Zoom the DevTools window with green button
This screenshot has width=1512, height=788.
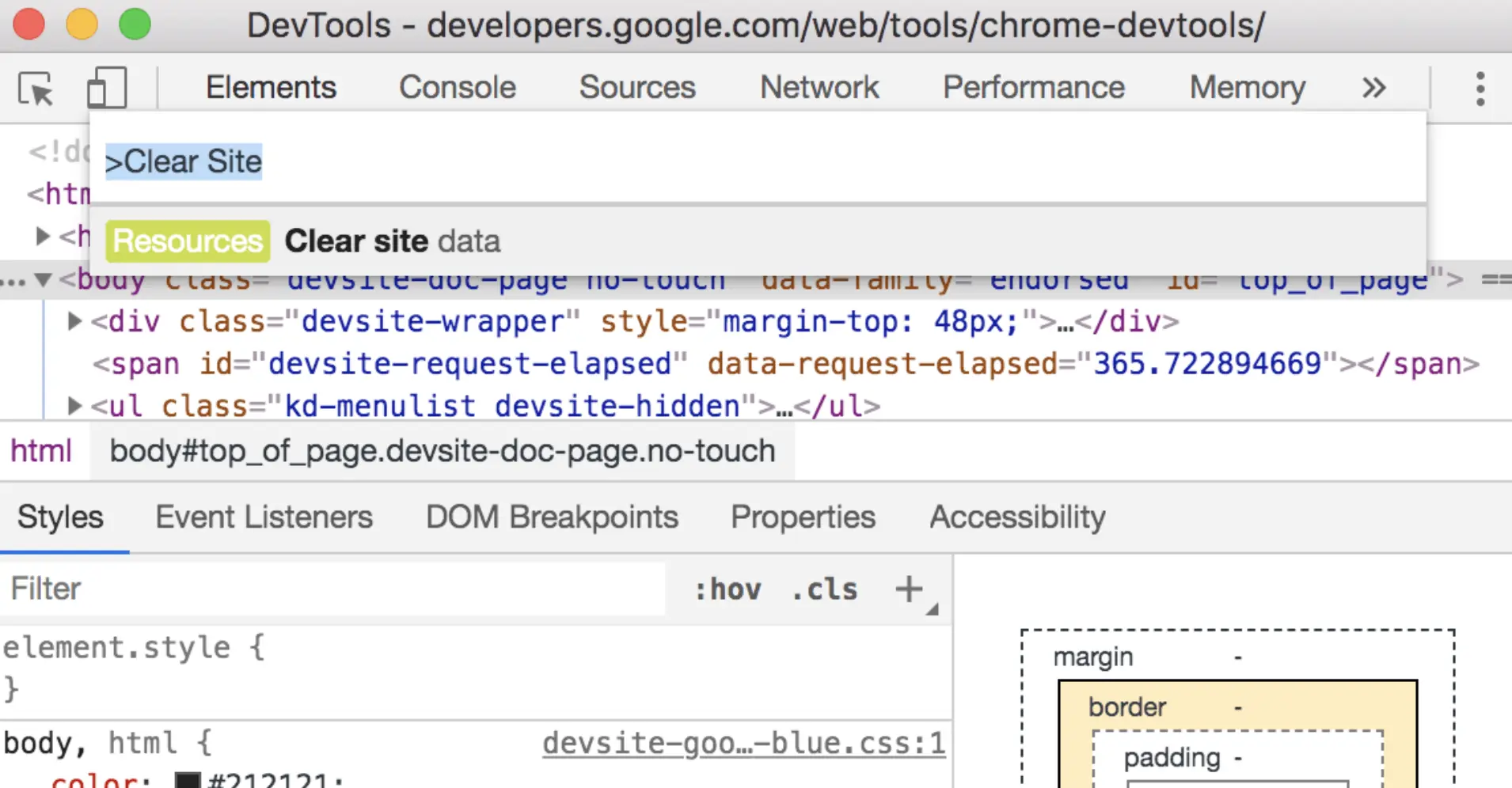tap(135, 24)
